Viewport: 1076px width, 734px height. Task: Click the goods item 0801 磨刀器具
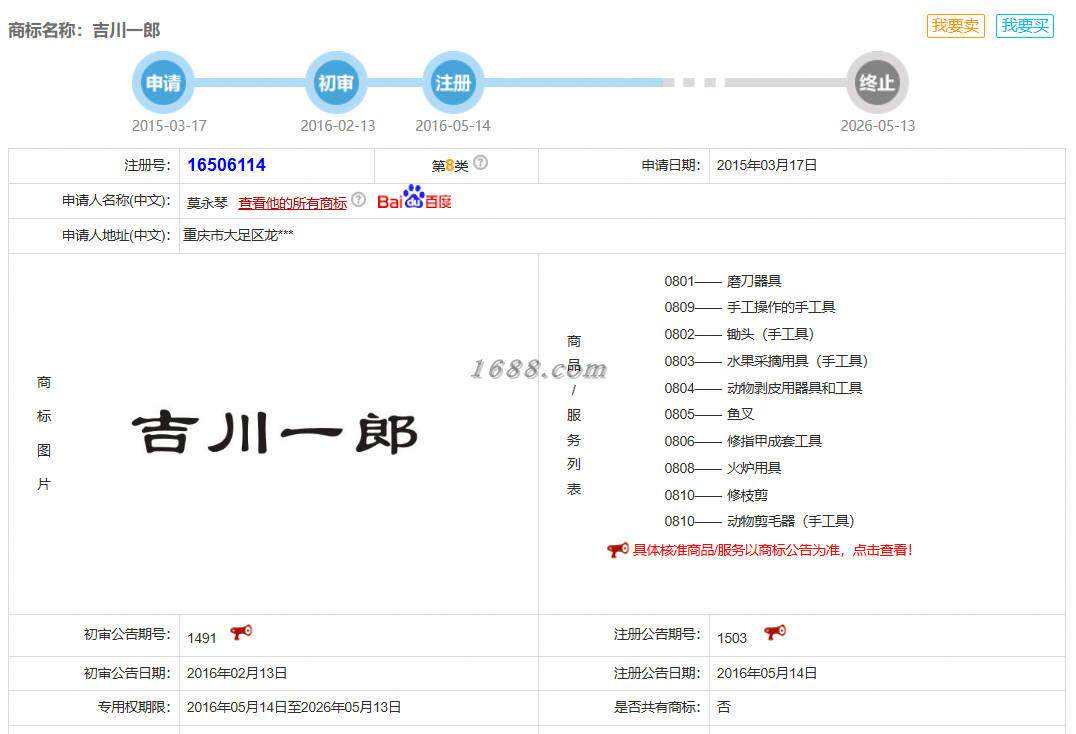pyautogui.click(x=723, y=281)
